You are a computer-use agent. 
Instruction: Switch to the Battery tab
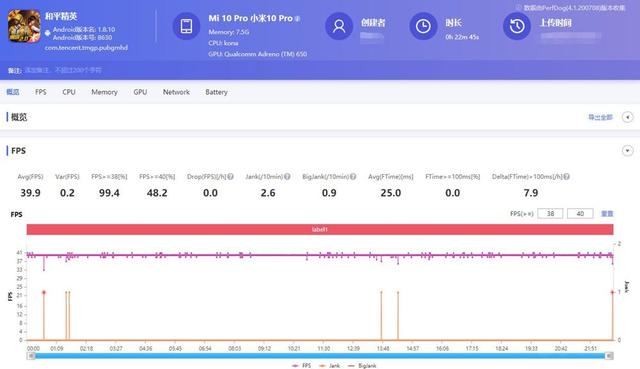[x=216, y=92]
